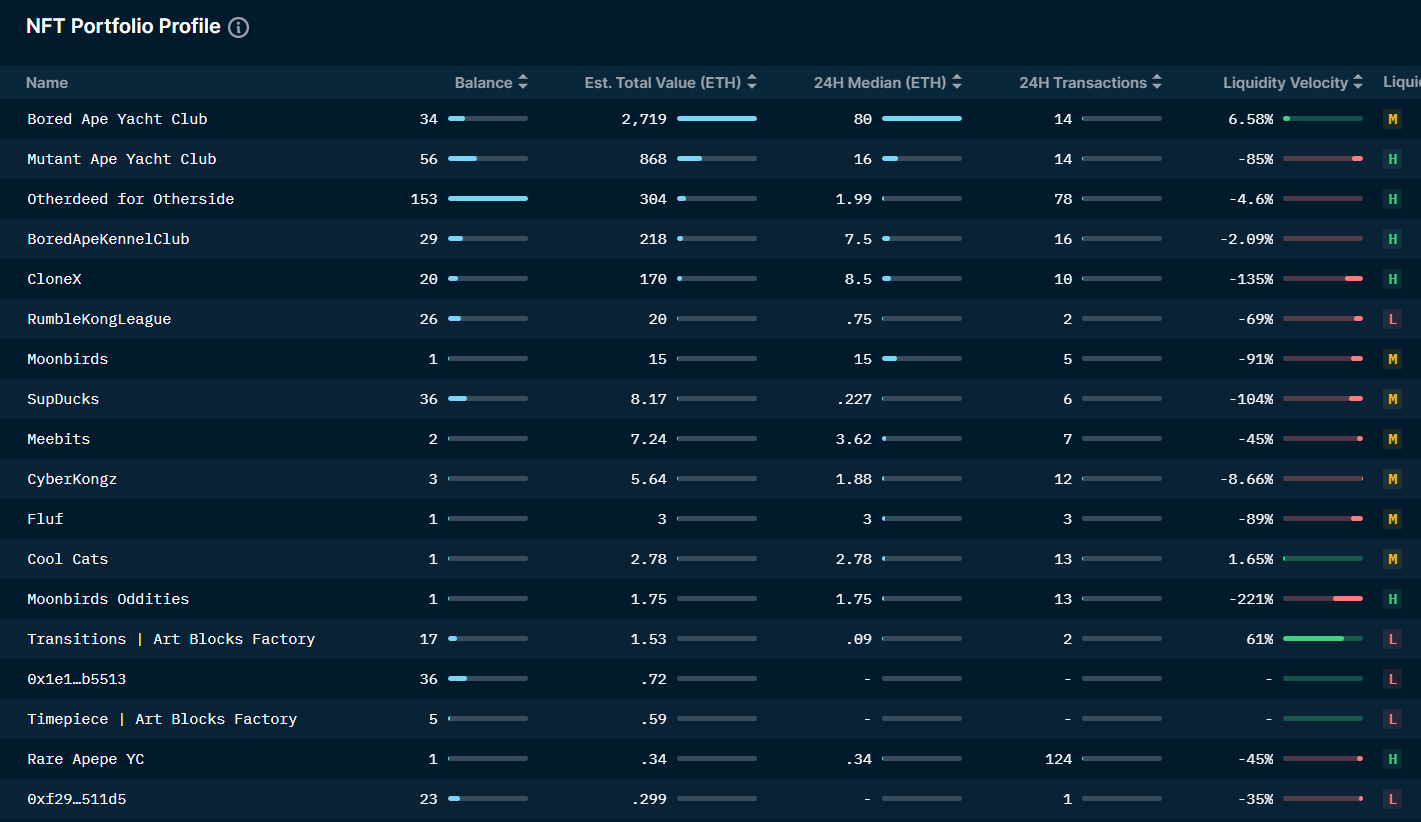Select the 0xf29…511d5 address
Image resolution: width=1421 pixels, height=822 pixels.
tap(77, 799)
